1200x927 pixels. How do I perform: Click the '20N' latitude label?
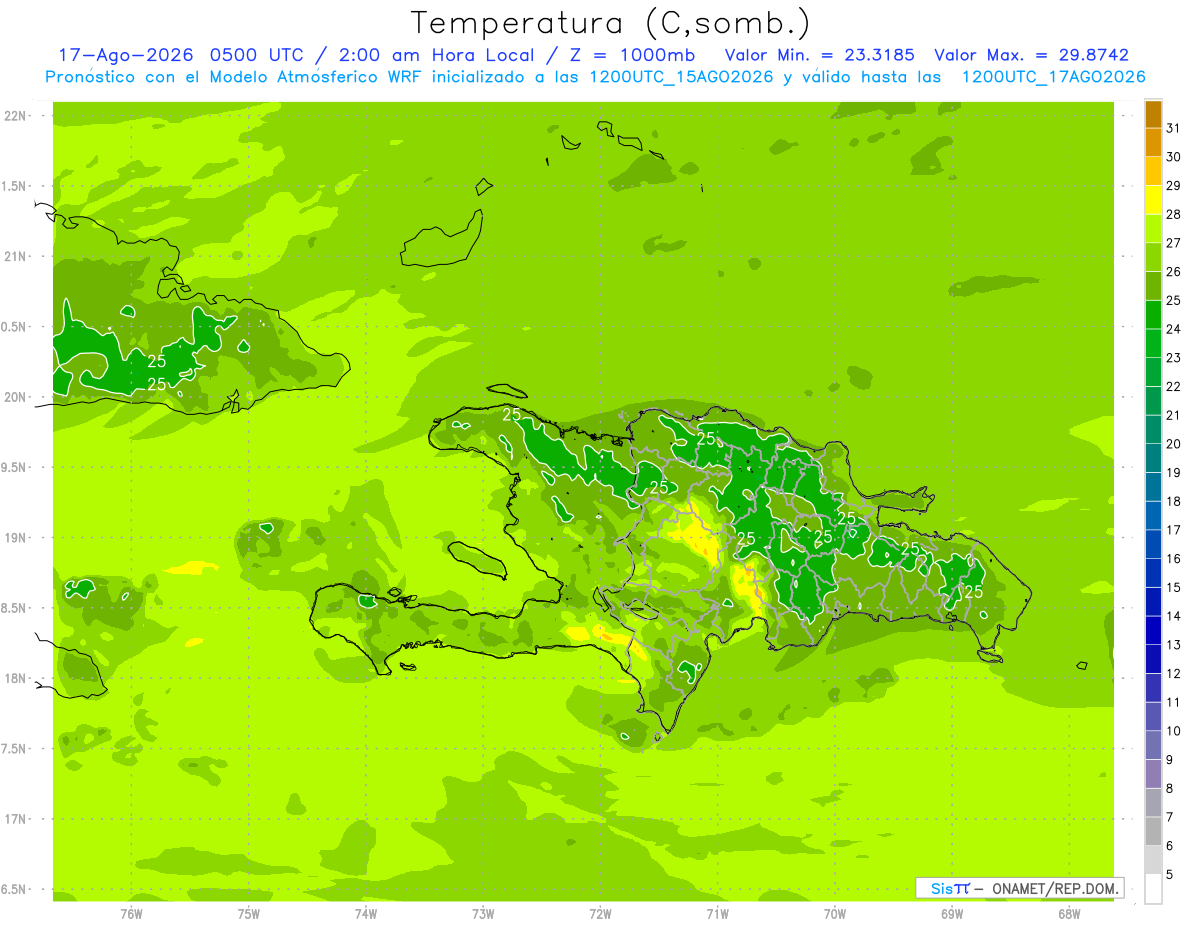(x=16, y=397)
